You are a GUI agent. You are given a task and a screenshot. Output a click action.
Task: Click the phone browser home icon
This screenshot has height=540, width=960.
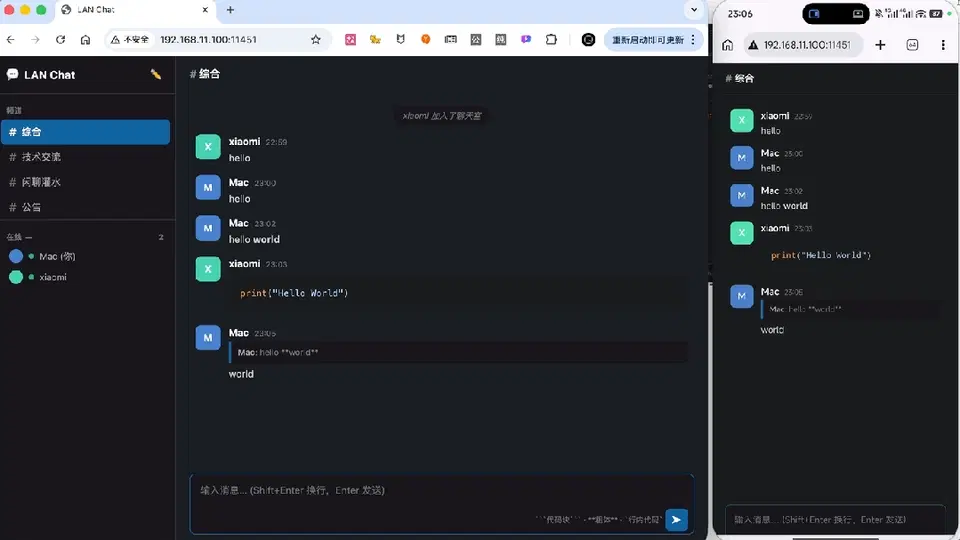(727, 45)
